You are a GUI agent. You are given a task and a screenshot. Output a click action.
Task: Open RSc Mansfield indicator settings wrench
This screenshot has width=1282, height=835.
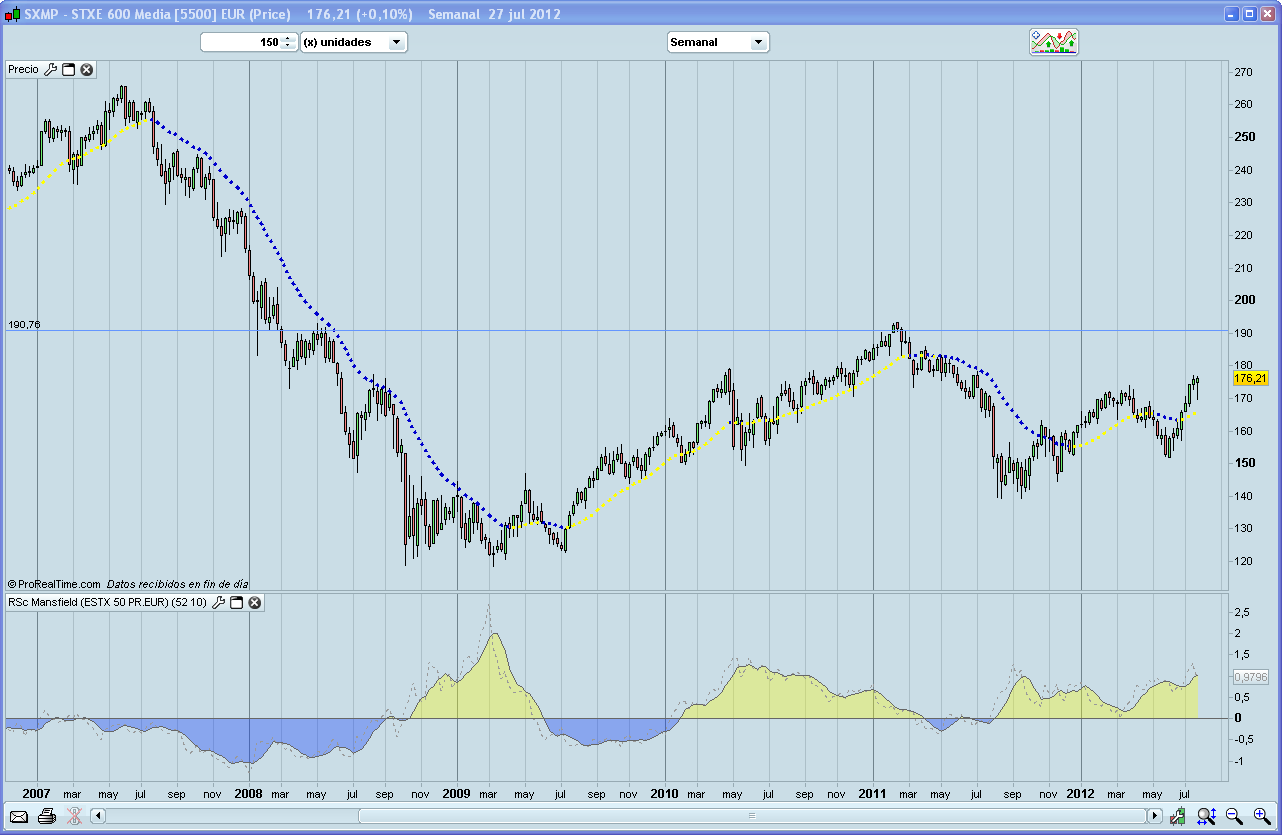tap(219, 603)
